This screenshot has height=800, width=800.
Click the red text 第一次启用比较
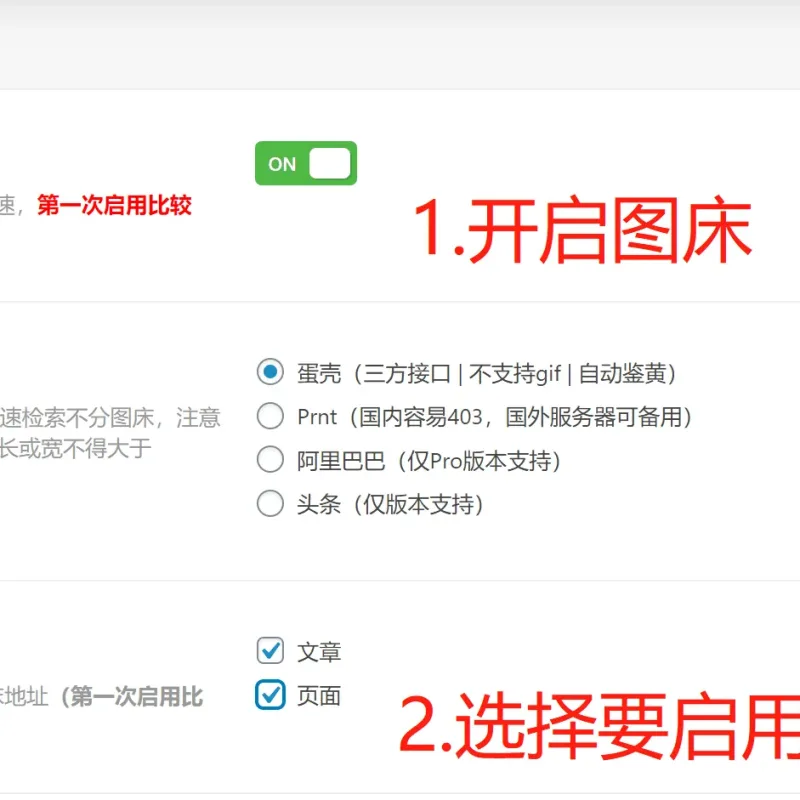[114, 205]
